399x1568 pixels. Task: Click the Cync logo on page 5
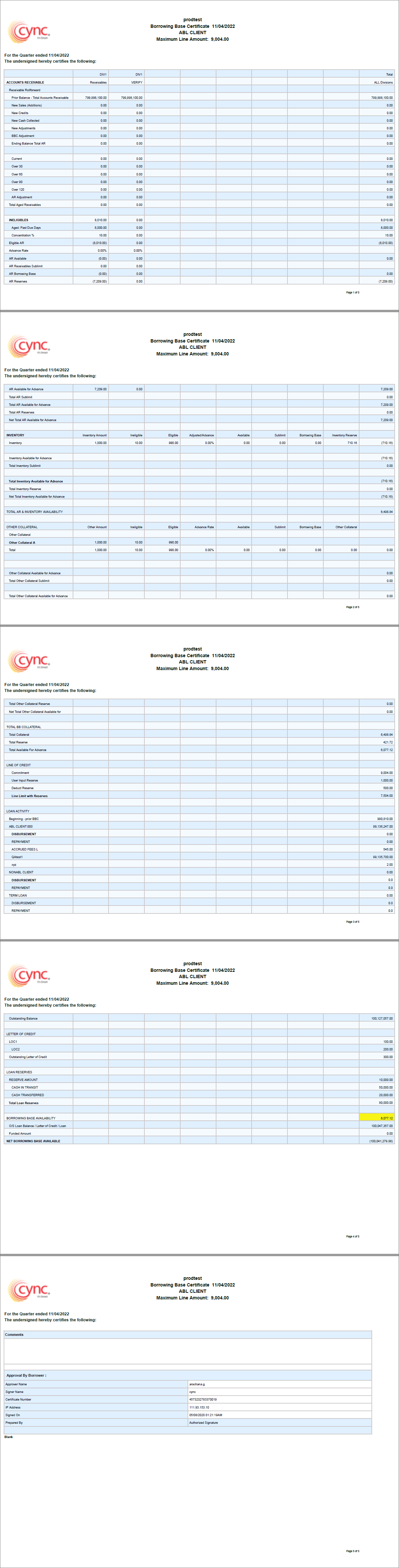(29, 1290)
